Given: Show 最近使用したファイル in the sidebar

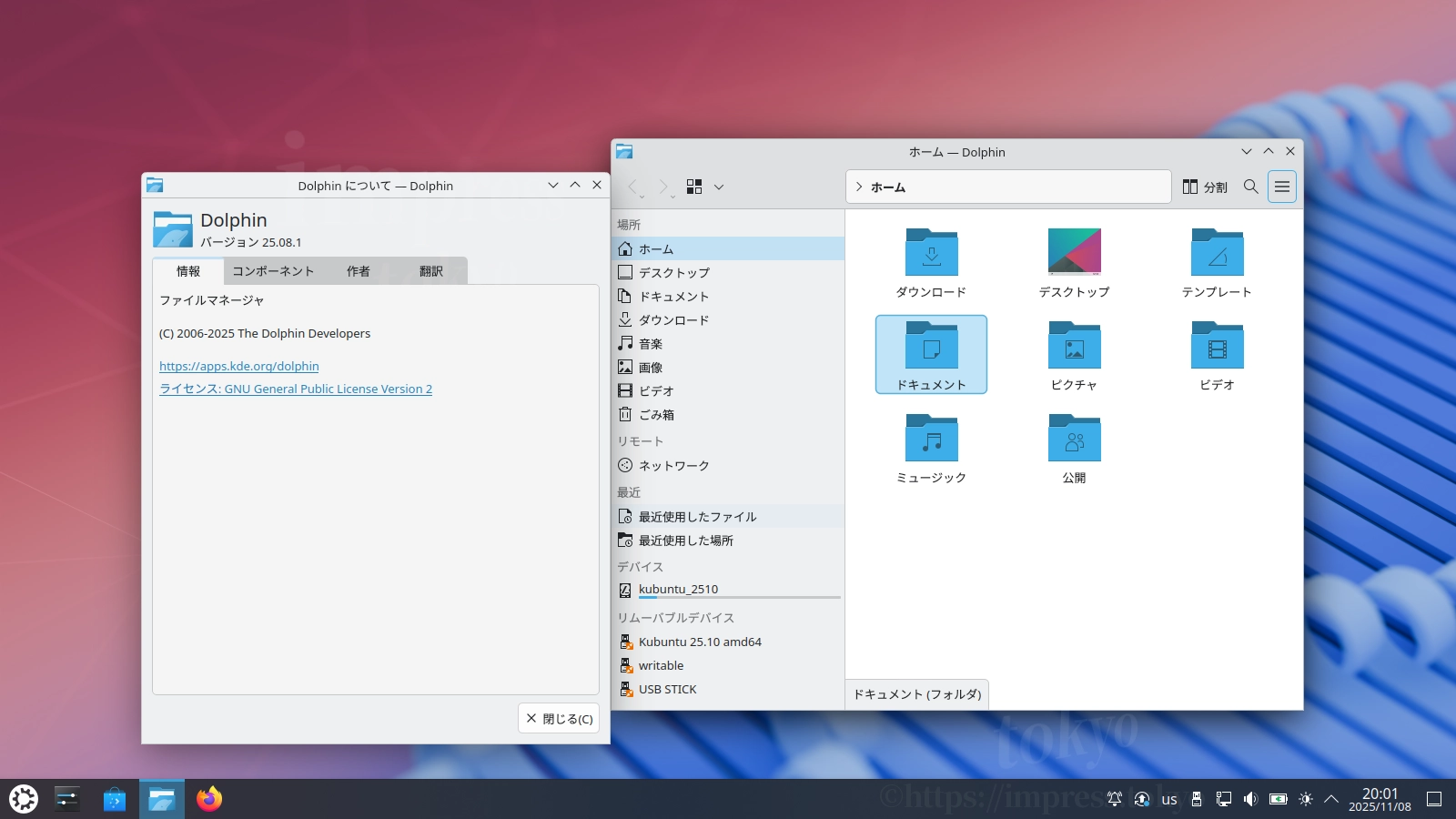Looking at the screenshot, I should (728, 516).
